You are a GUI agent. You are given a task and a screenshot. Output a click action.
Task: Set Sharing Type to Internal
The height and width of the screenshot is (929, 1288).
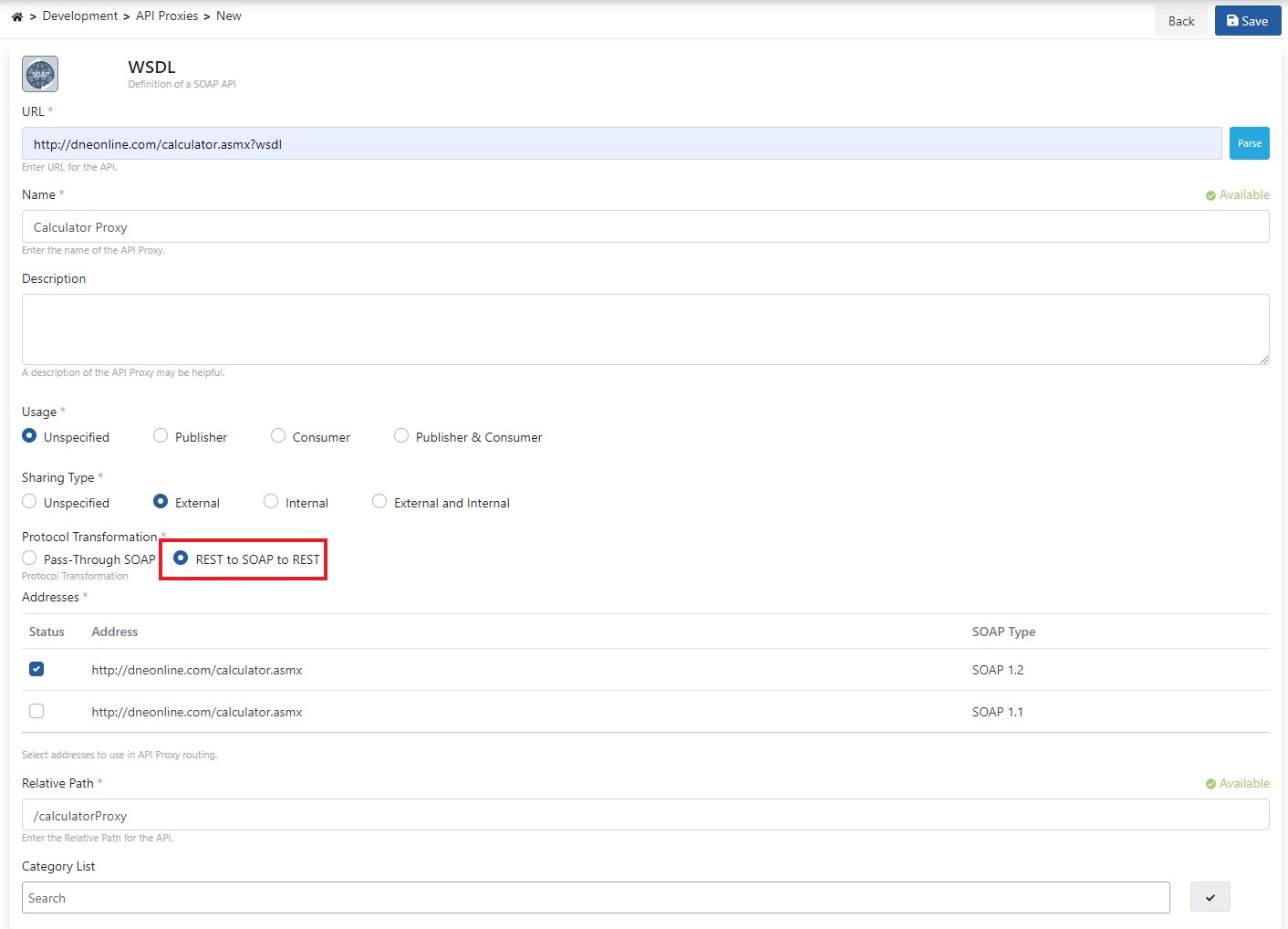(271, 502)
